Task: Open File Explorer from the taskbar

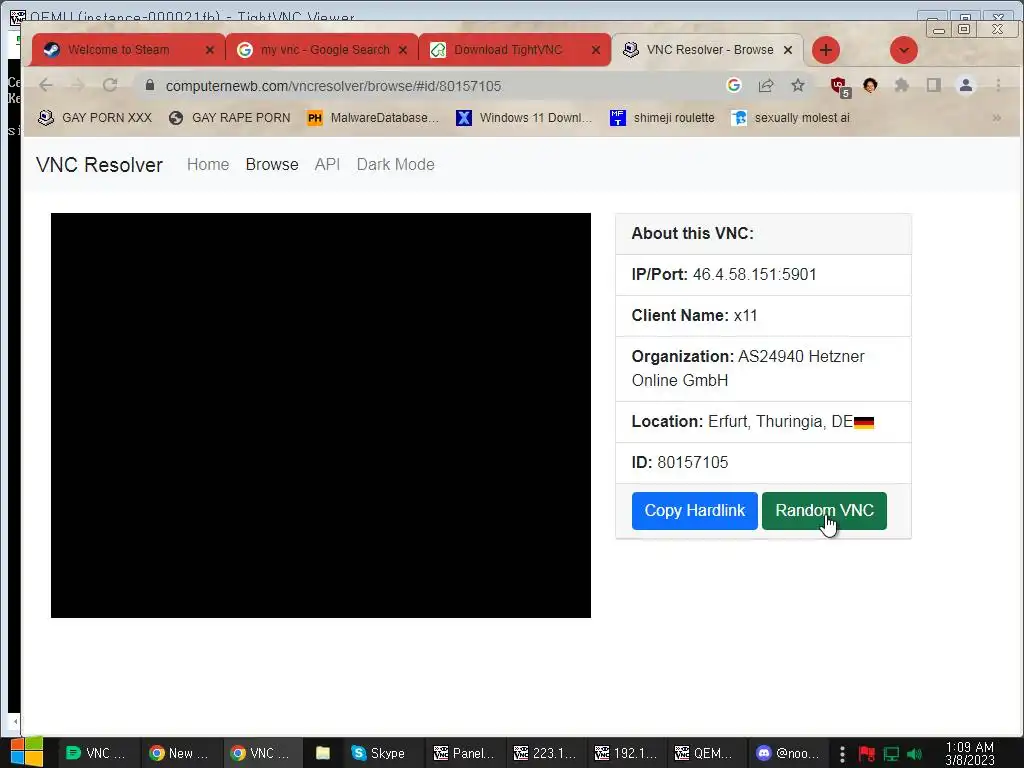Action: 323,753
